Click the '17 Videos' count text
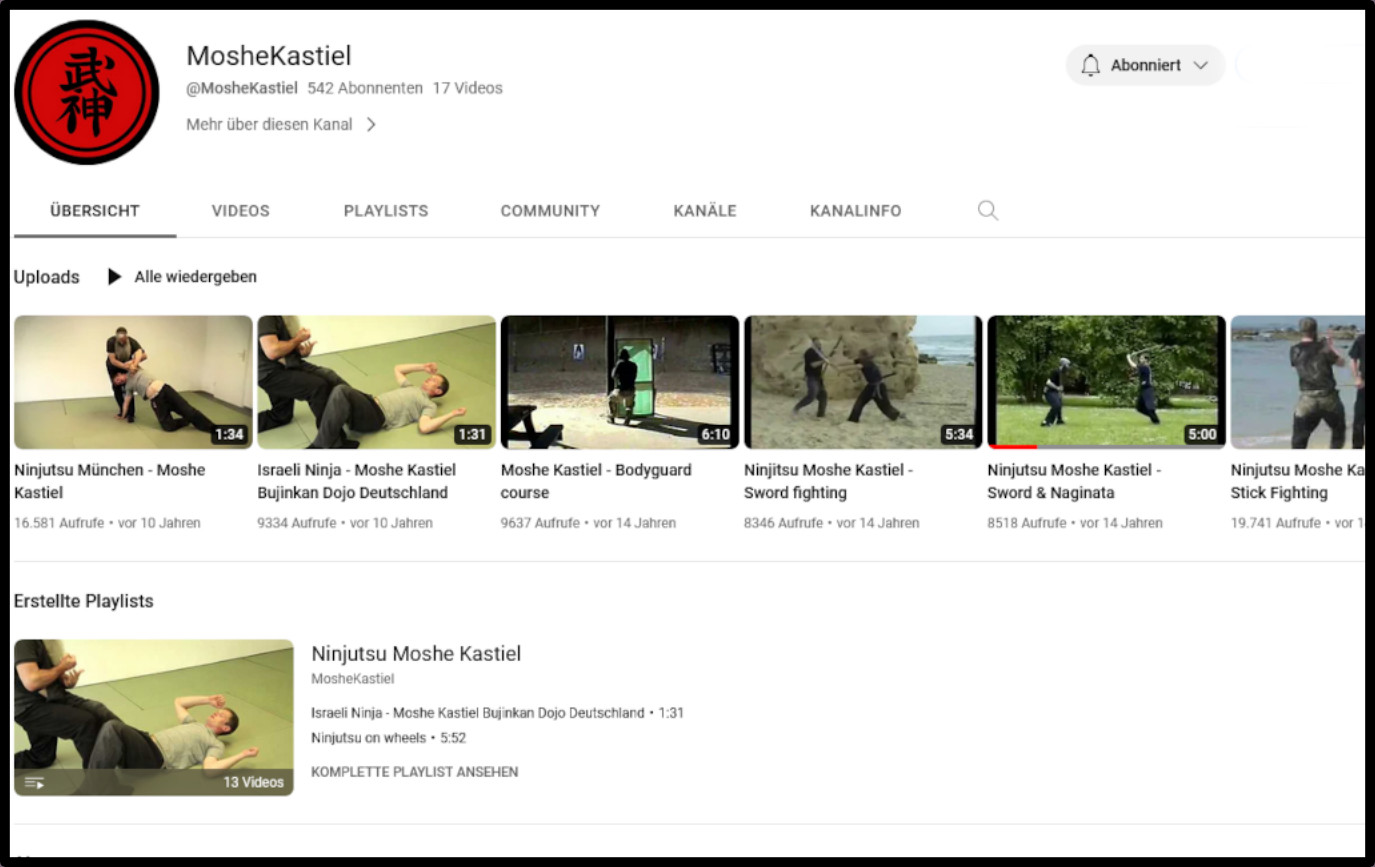Viewport: 1375px width, 867px height. pyautogui.click(x=468, y=88)
